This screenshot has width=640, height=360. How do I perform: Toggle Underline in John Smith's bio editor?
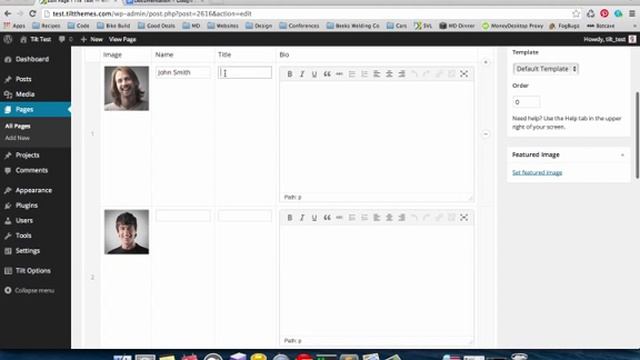pos(314,74)
